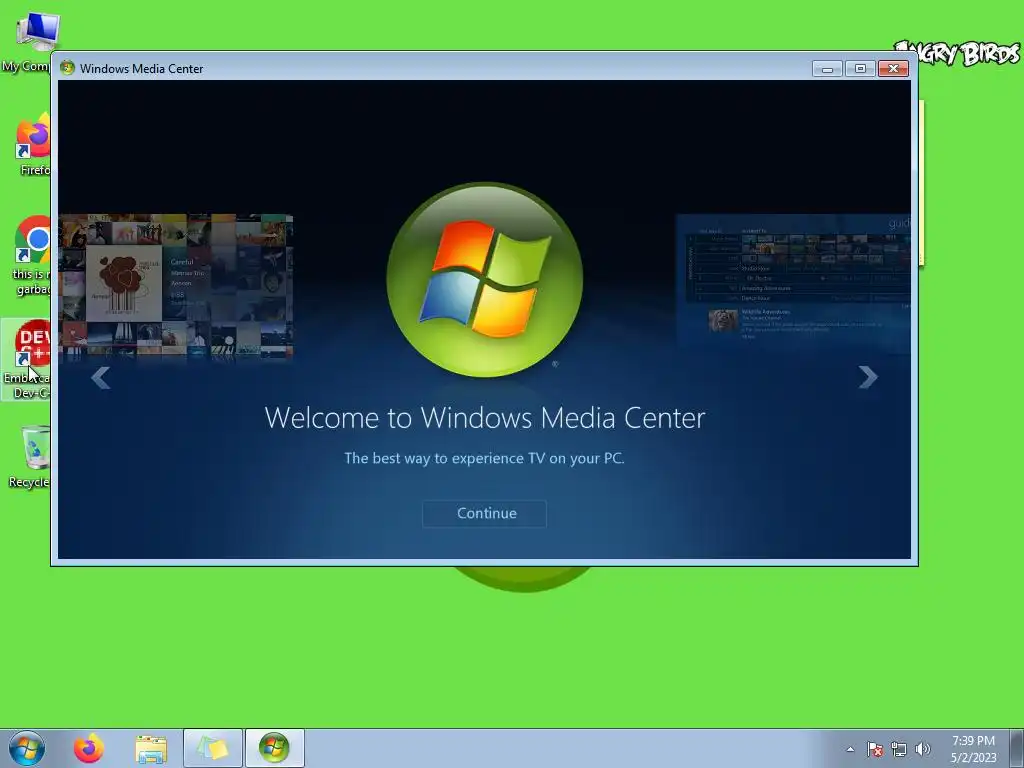Launch Firefox from the taskbar

[88, 748]
